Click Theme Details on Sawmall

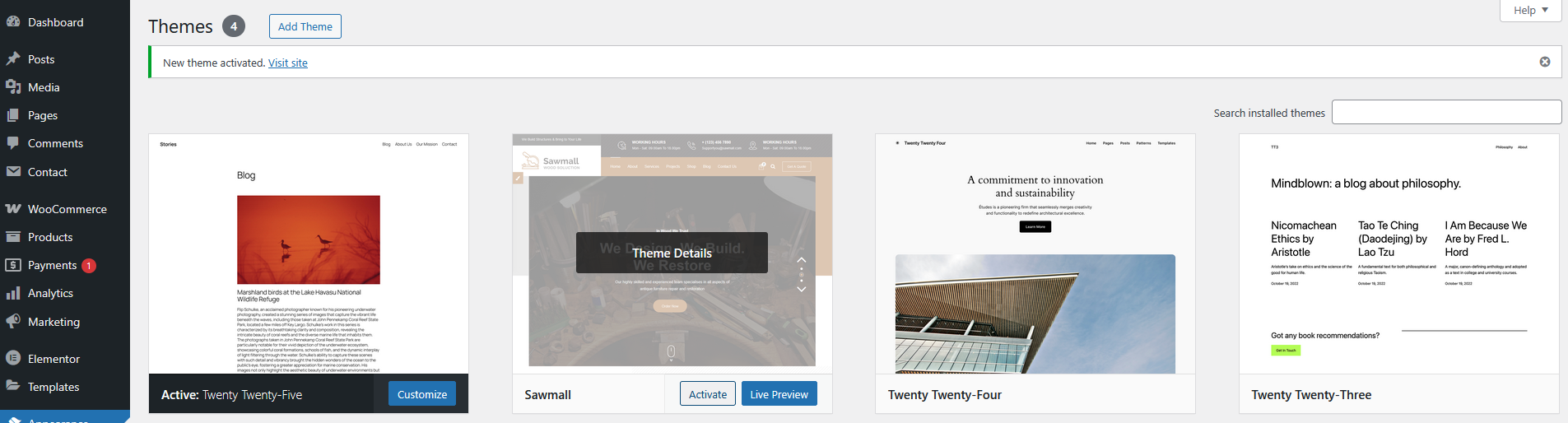point(672,253)
